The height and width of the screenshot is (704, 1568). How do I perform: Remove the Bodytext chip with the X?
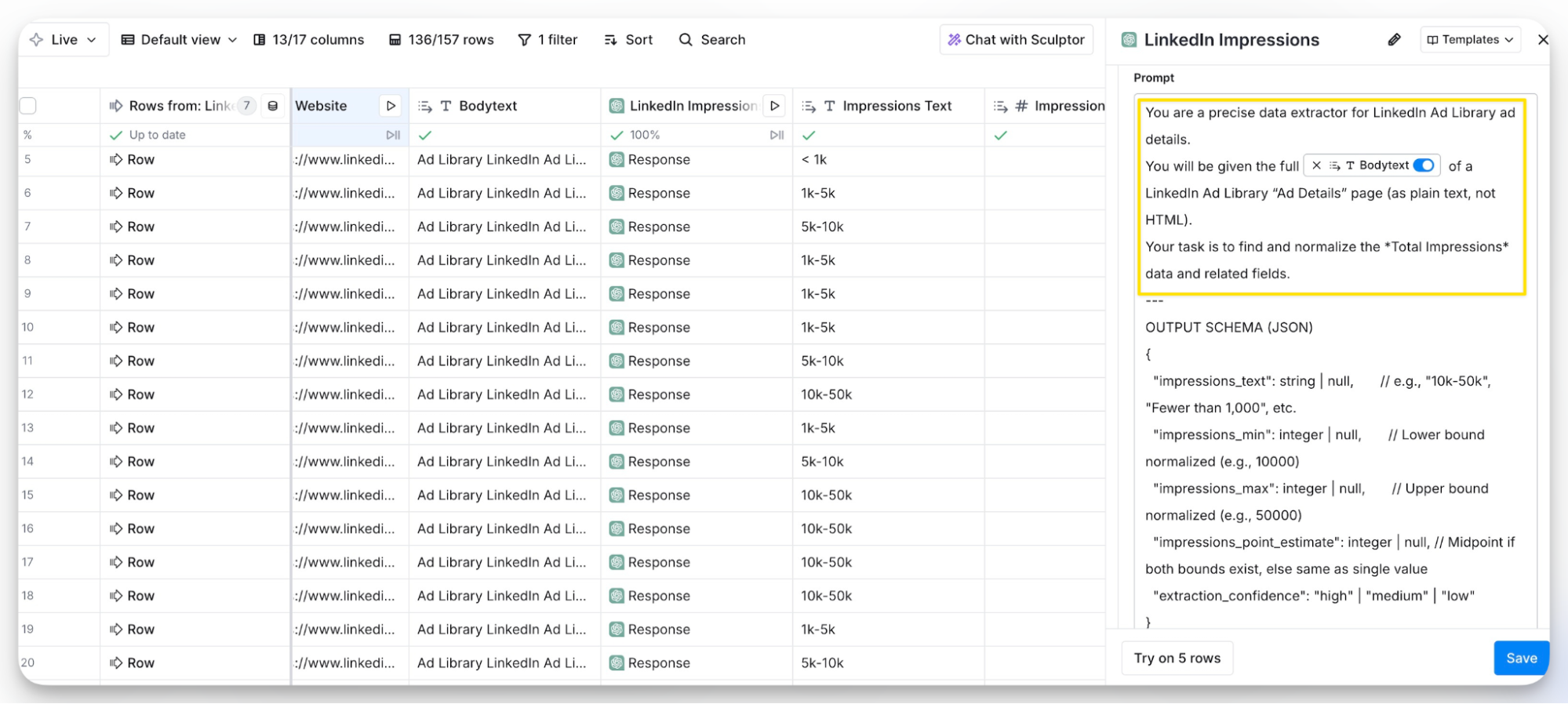click(x=1316, y=165)
